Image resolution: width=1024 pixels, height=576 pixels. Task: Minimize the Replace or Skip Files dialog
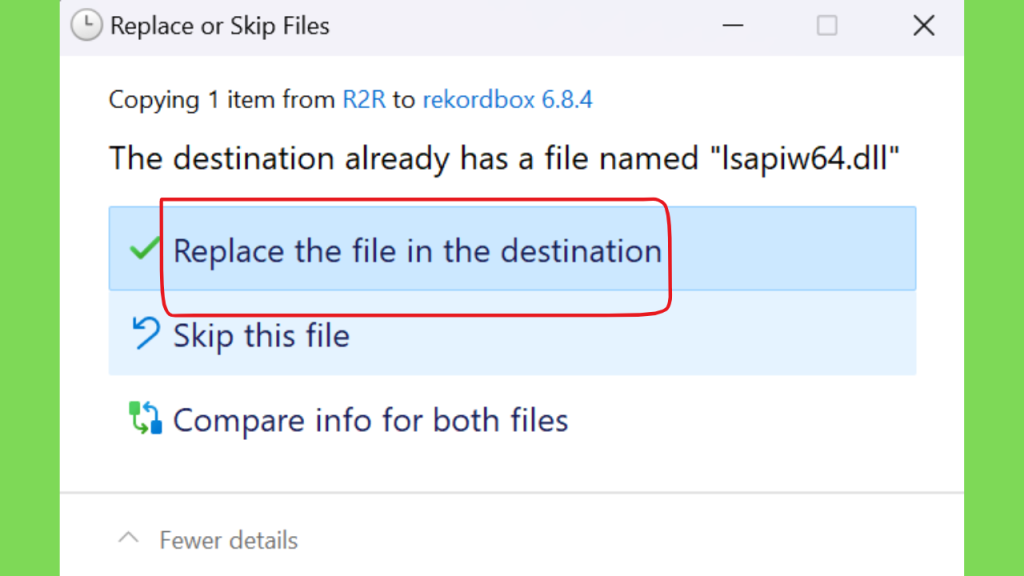tap(733, 25)
